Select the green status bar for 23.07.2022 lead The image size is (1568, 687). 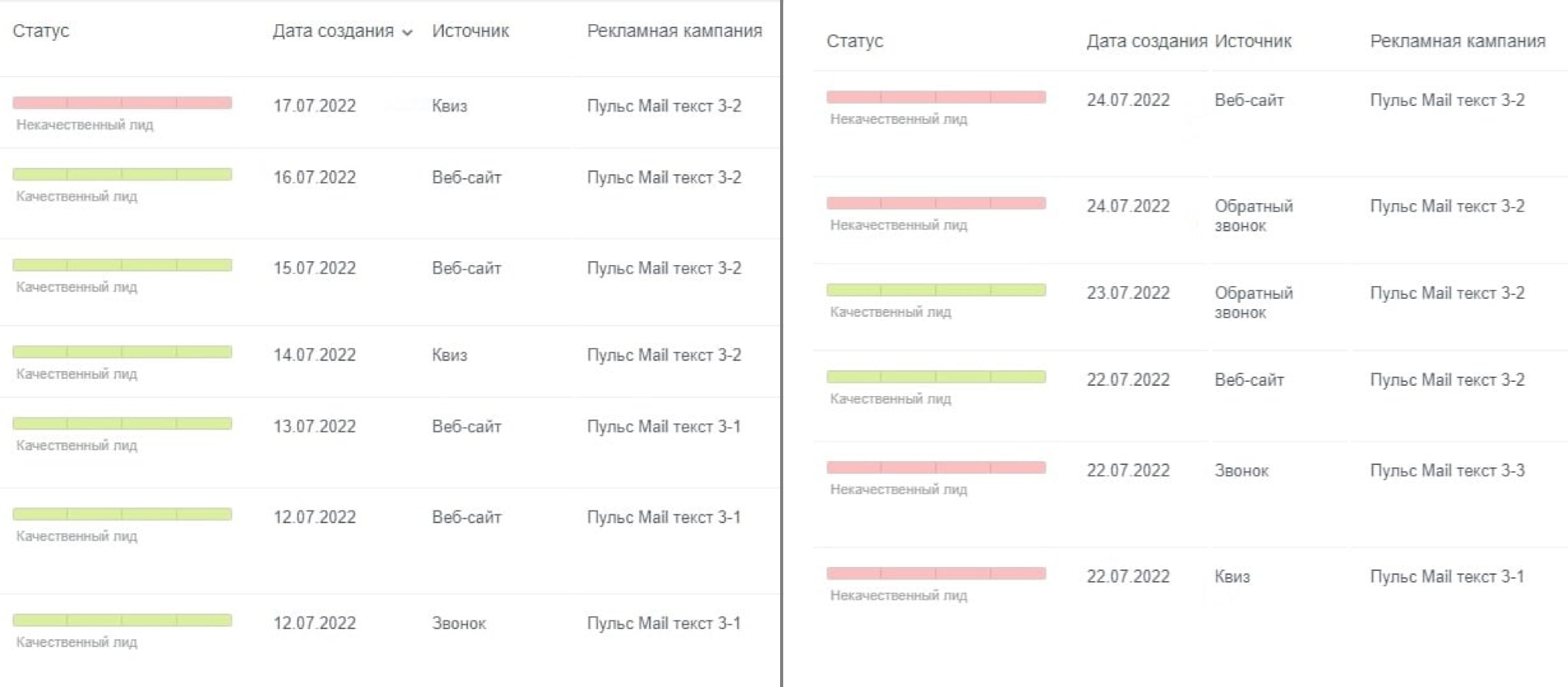(x=936, y=290)
